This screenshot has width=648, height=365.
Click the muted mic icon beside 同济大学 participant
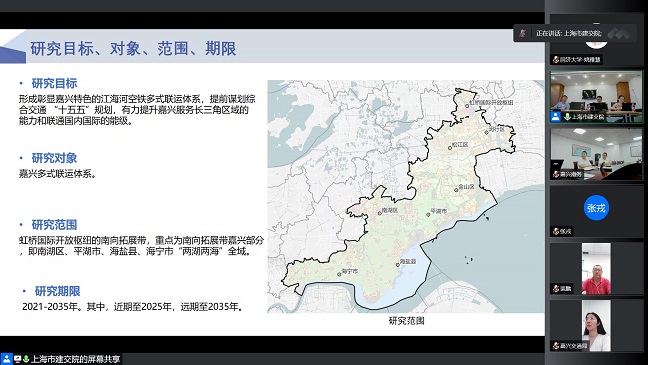(x=556, y=60)
